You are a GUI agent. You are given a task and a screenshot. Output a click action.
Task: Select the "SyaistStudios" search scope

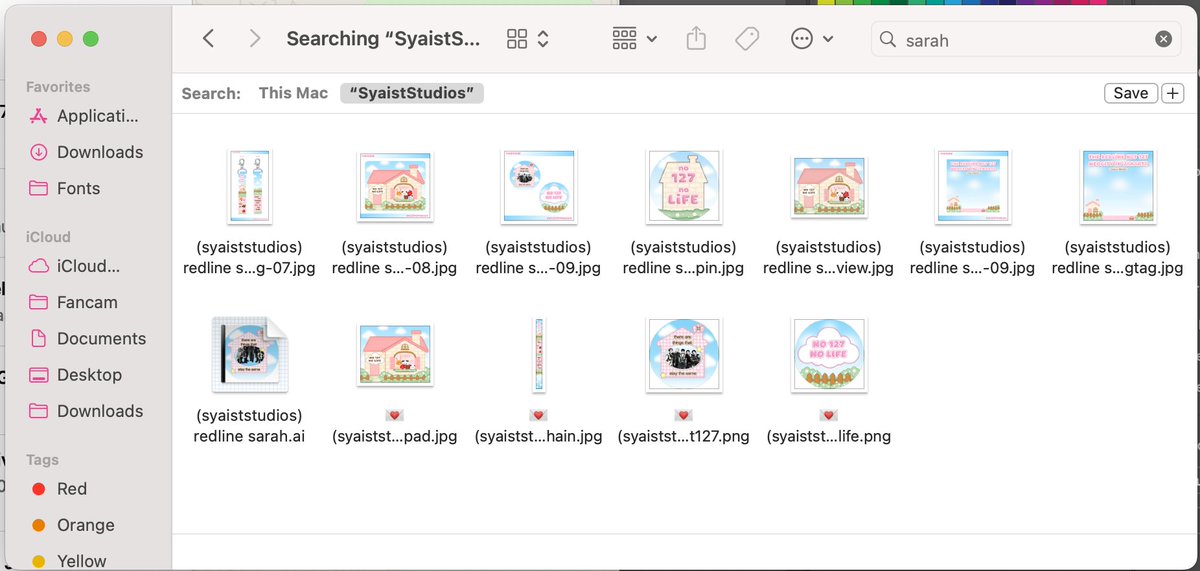pos(412,93)
